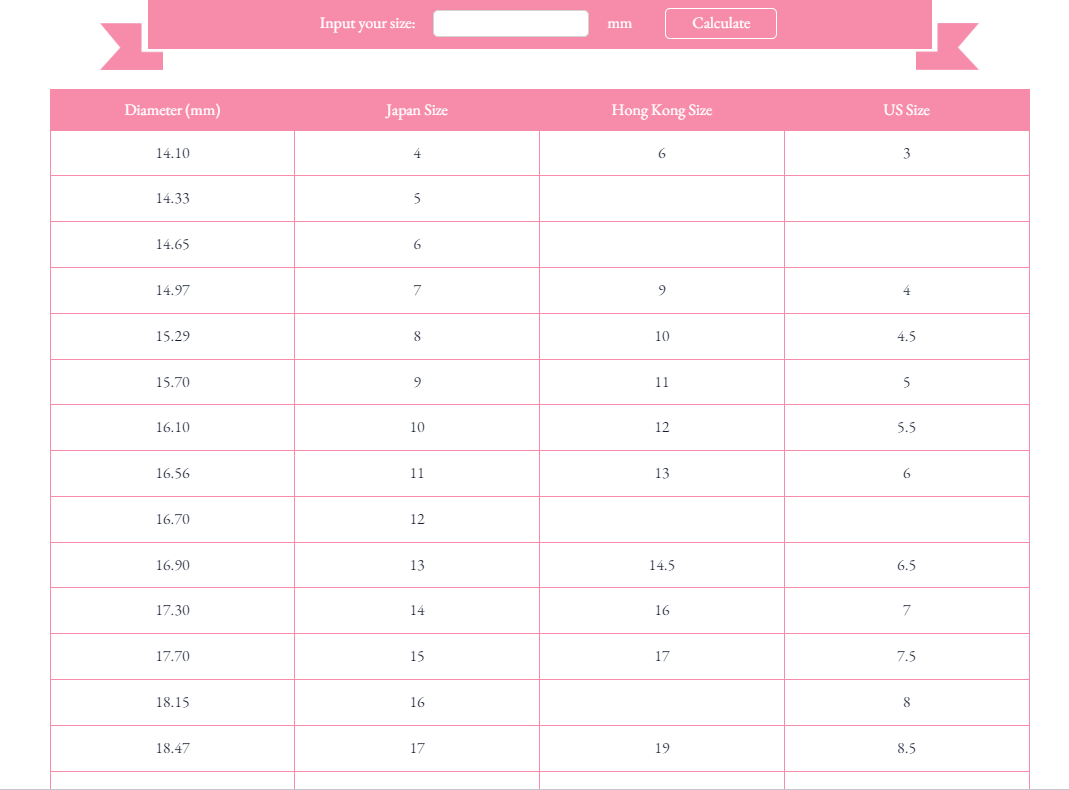The image size is (1069, 790).
Task: Select the 14.65 diameter cell
Action: point(172,245)
